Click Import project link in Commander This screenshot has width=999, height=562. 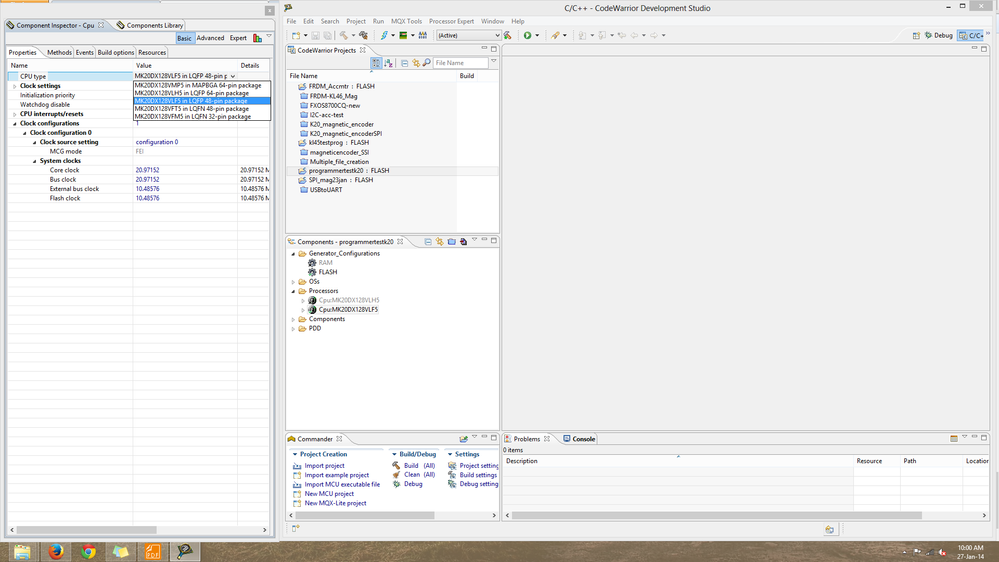tap(324, 466)
